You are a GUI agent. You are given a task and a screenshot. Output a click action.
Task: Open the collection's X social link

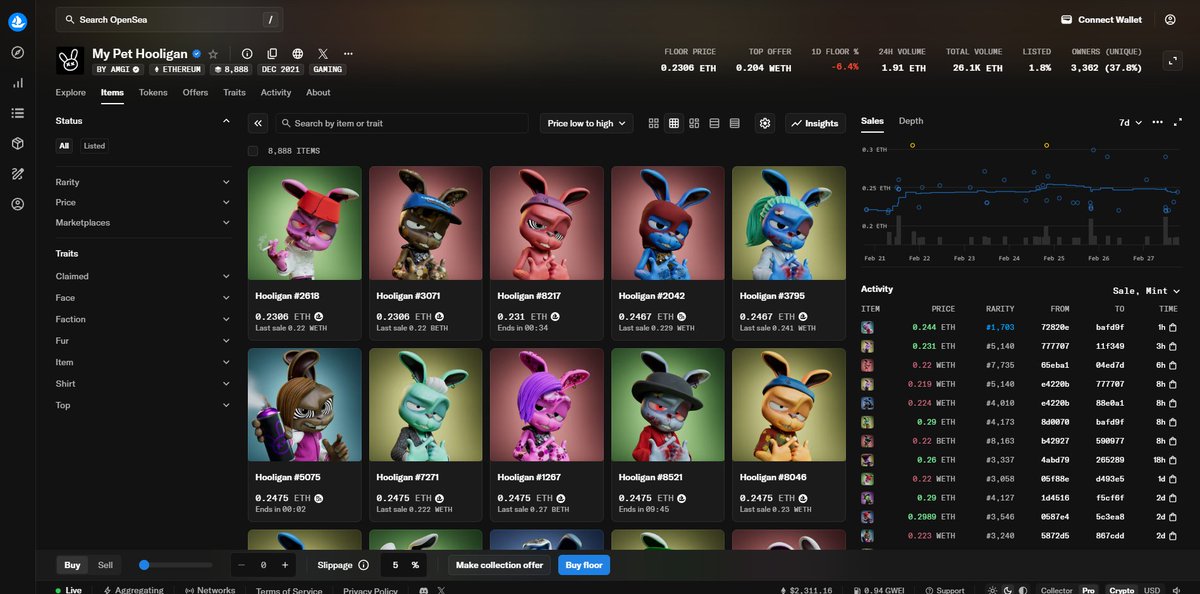[323, 54]
